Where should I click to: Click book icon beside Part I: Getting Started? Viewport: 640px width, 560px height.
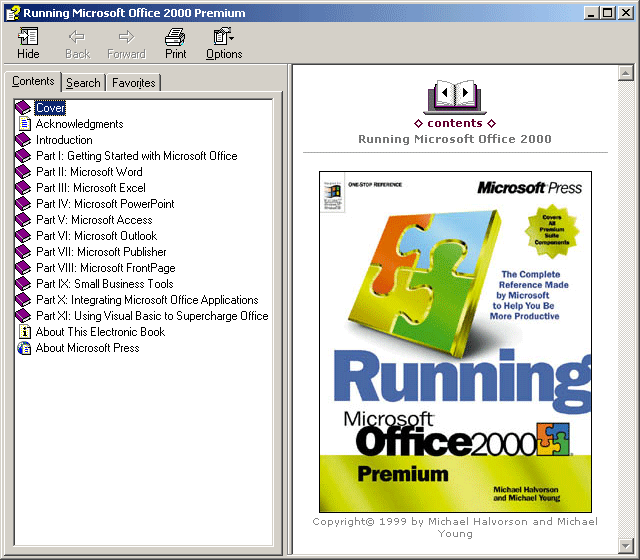click(23, 156)
